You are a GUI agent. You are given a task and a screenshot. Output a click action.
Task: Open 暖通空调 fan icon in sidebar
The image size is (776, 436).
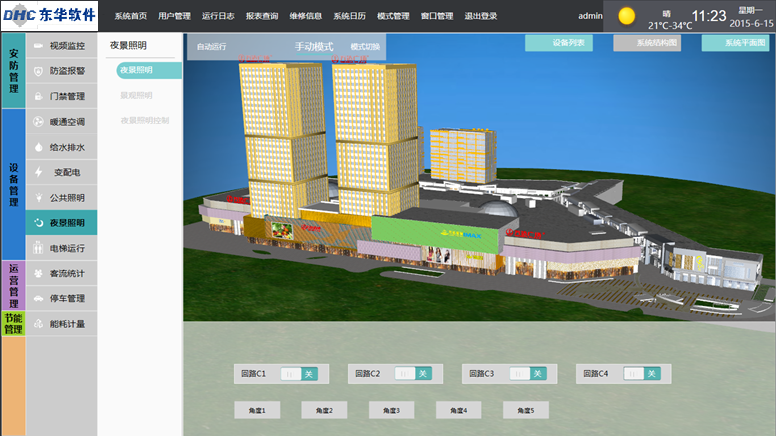(38, 122)
